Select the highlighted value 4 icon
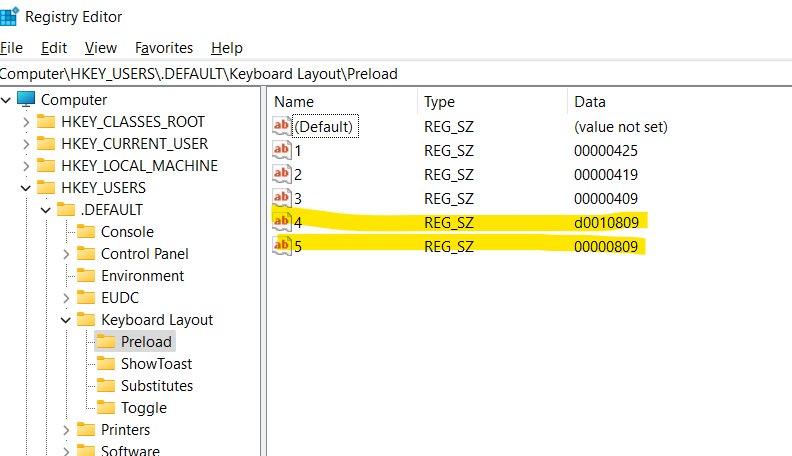 click(281, 221)
